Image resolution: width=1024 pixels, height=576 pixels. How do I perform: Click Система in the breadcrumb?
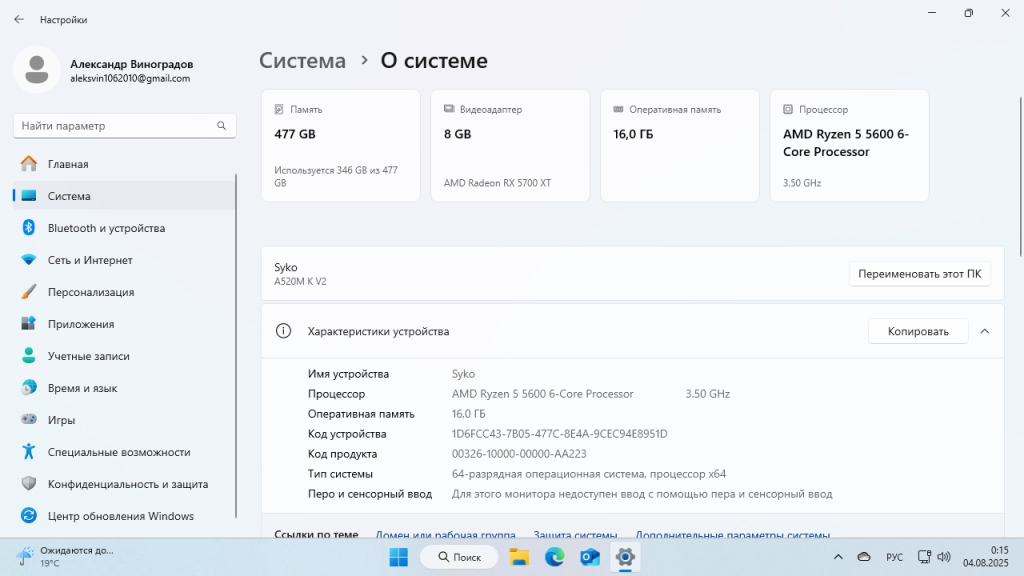pyautogui.click(x=302, y=60)
